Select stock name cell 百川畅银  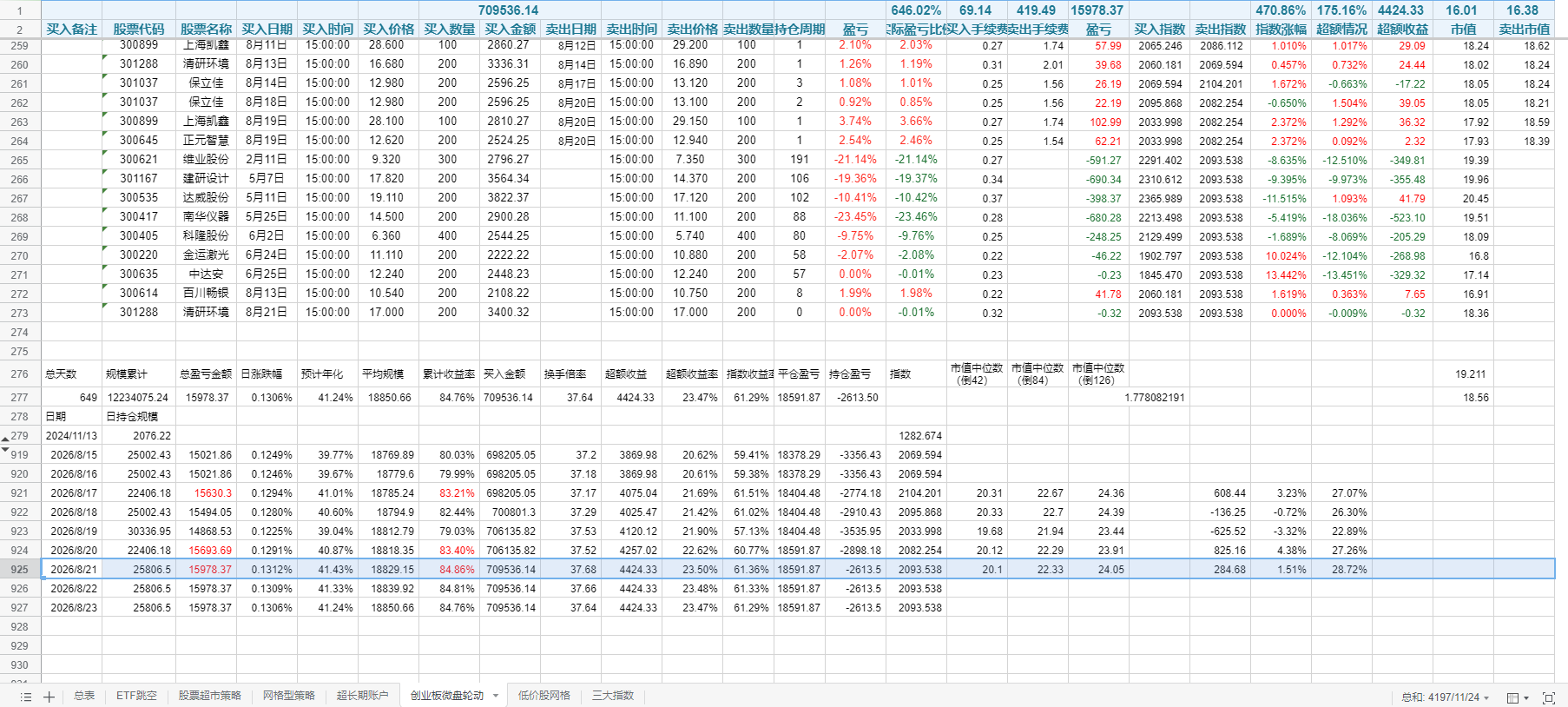tap(206, 294)
